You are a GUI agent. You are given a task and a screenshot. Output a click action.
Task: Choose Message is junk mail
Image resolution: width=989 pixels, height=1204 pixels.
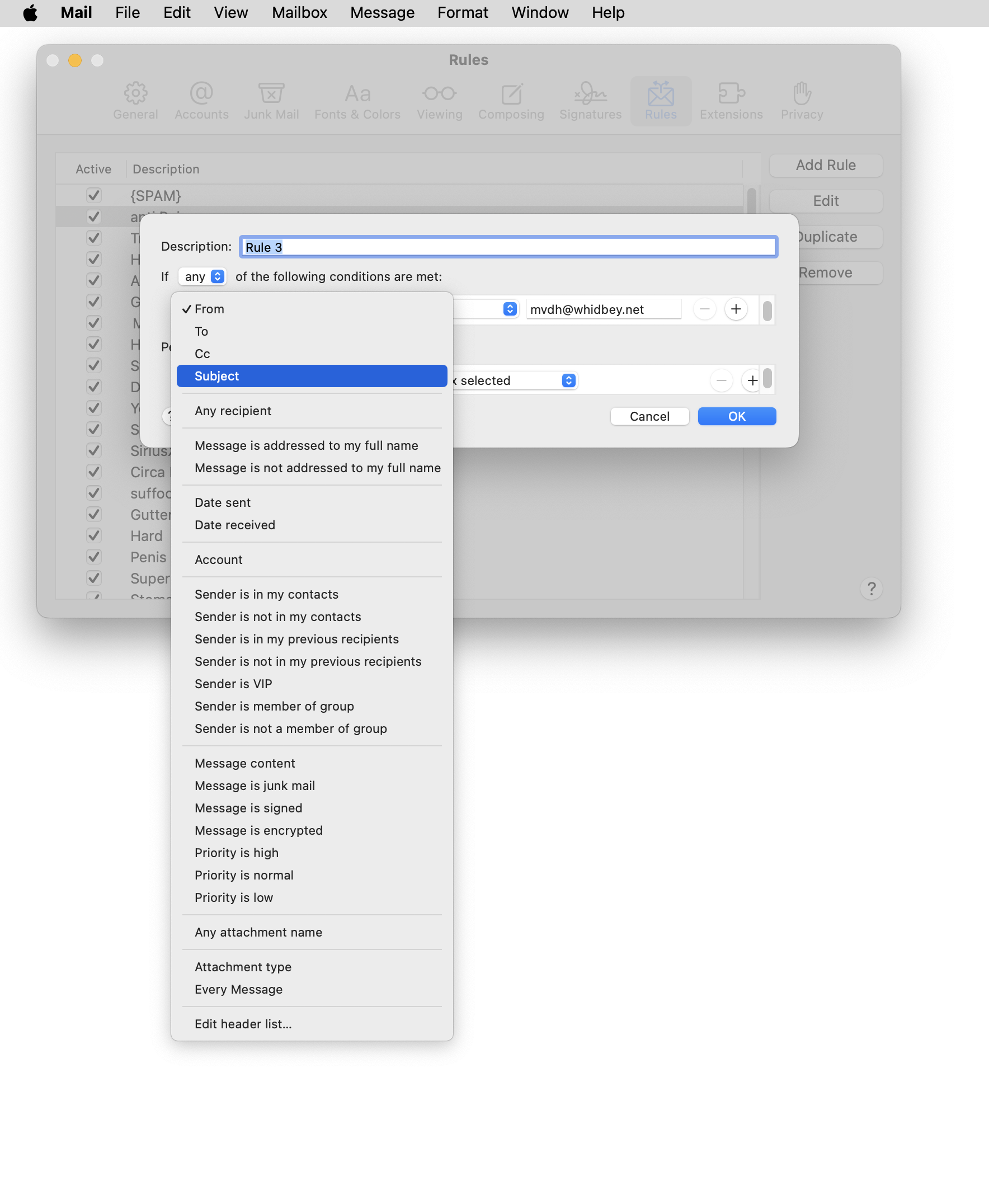click(x=312, y=786)
